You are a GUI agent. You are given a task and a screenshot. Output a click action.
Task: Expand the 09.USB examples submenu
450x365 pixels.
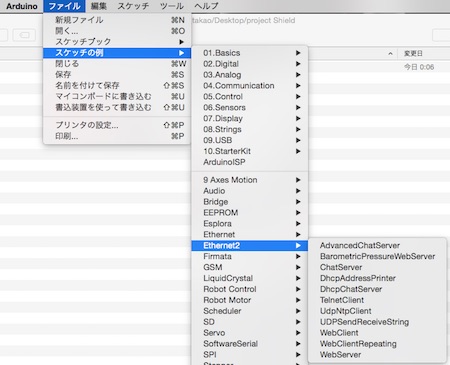250,140
